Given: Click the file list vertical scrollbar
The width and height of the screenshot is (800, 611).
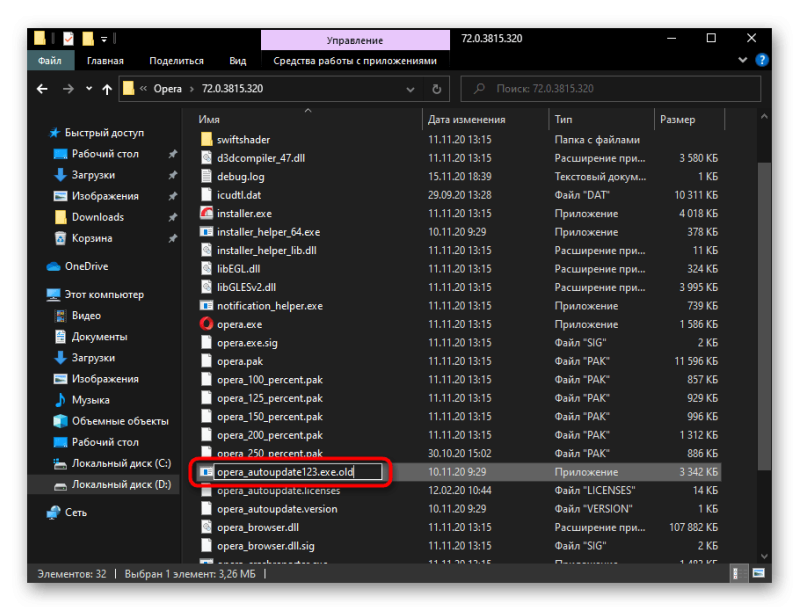Looking at the screenshot, I should point(764,316).
